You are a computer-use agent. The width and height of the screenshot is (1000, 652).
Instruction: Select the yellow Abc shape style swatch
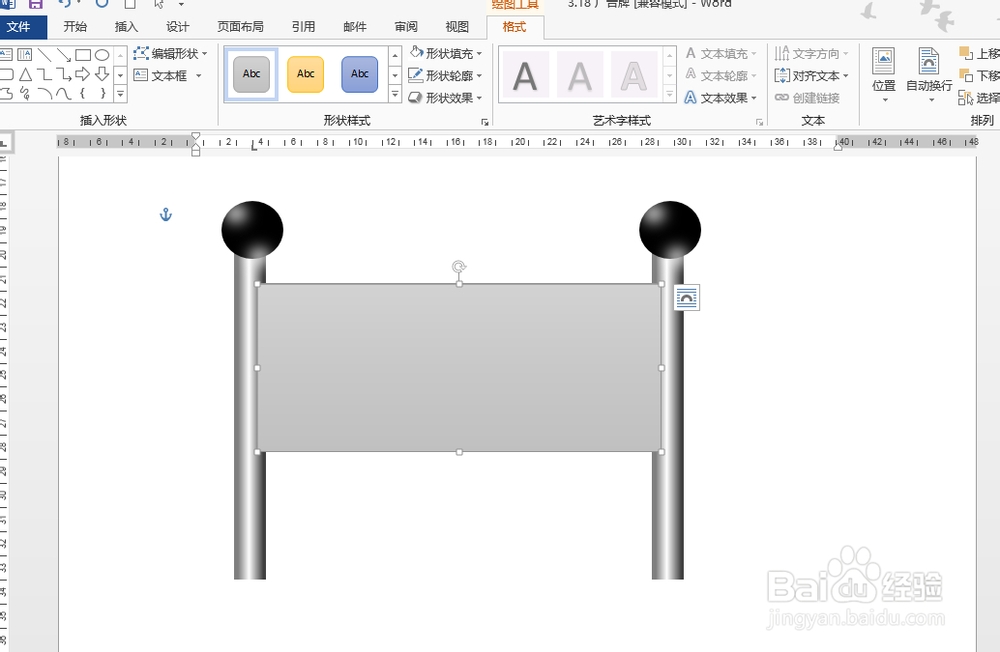(x=304, y=74)
